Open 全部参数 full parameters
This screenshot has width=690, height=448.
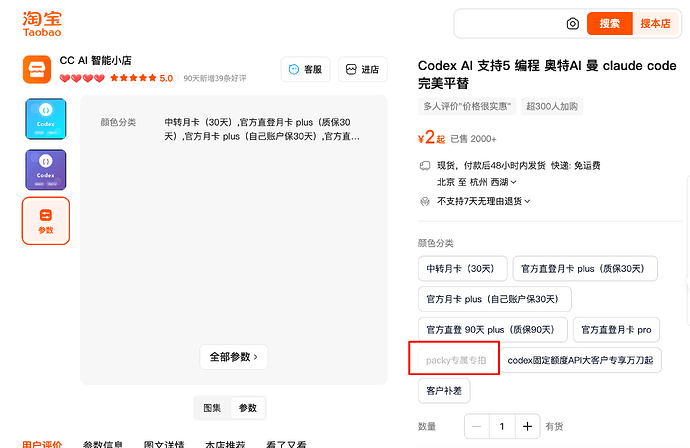[x=234, y=356]
